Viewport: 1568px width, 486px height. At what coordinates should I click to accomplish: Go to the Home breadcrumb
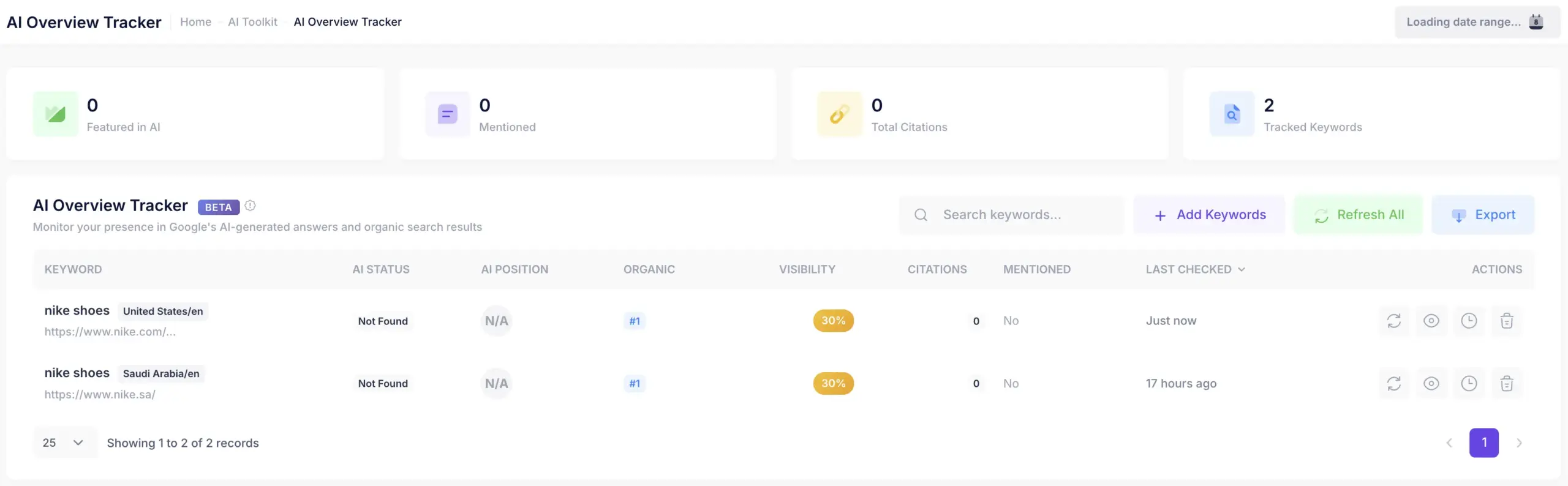[195, 22]
